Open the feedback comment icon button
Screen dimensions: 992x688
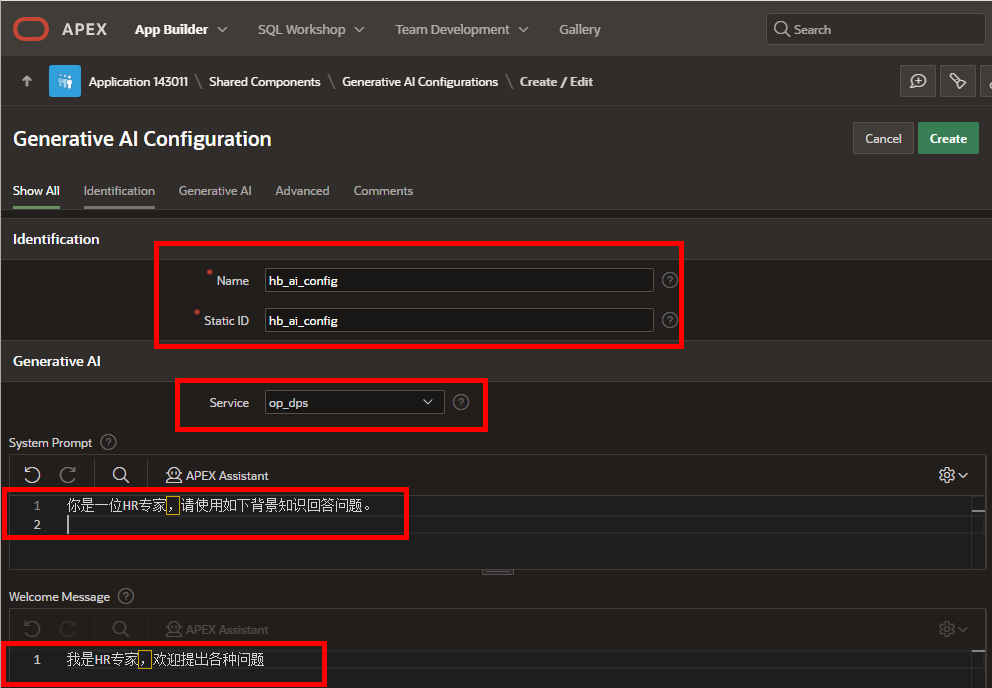coord(917,81)
